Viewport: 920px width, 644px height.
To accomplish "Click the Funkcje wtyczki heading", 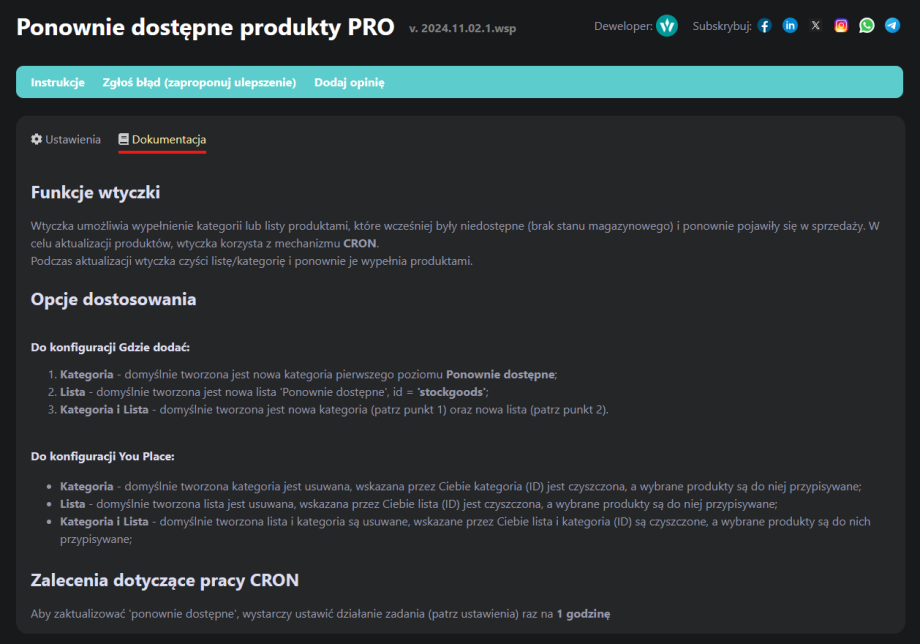I will coord(95,192).
